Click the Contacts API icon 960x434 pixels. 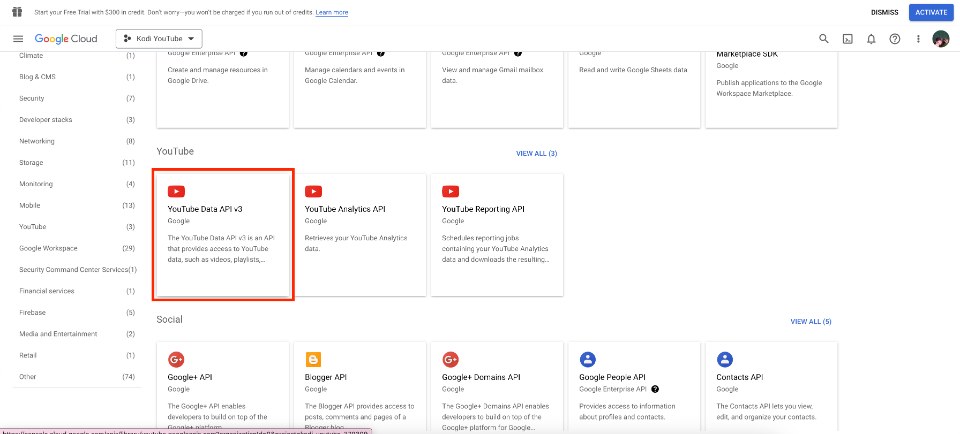click(x=725, y=359)
